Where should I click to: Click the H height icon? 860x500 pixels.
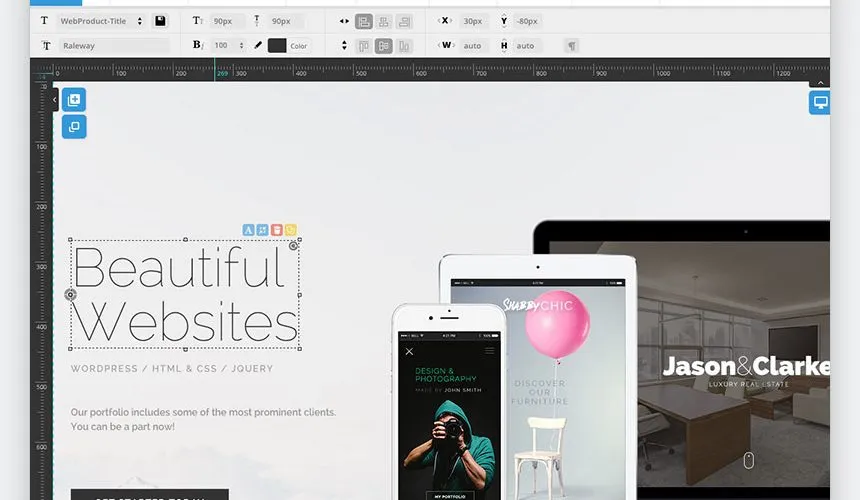click(504, 46)
